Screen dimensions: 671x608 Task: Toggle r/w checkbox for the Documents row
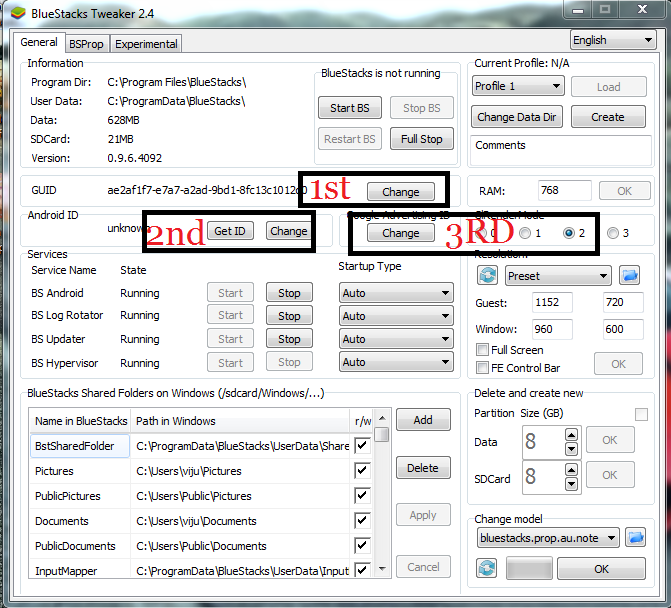click(362, 520)
